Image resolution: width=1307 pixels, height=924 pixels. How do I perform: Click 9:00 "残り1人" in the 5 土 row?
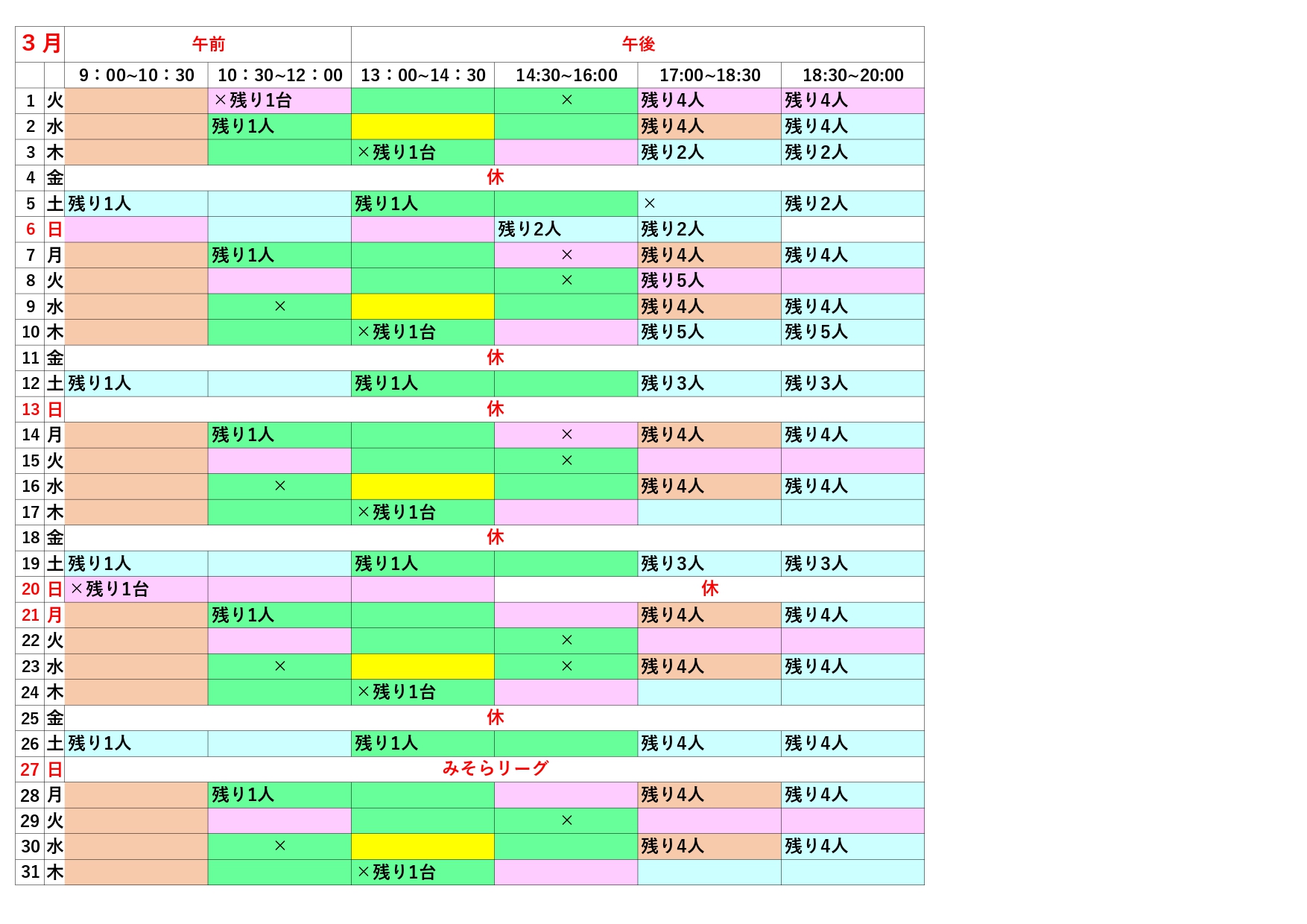coord(99,203)
